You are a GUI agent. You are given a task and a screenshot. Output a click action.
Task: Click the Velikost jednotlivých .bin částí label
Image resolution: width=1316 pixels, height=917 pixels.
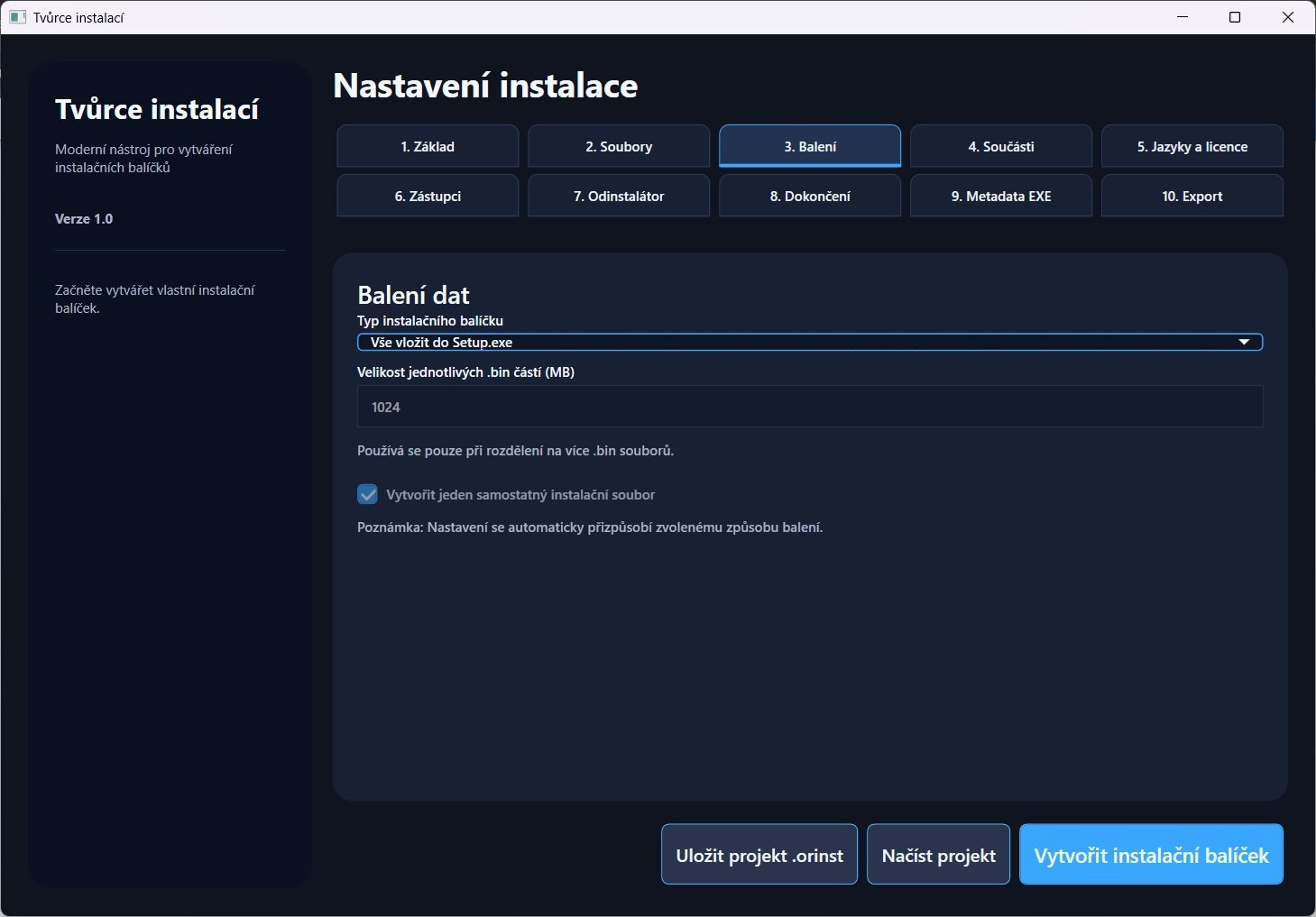pos(465,372)
